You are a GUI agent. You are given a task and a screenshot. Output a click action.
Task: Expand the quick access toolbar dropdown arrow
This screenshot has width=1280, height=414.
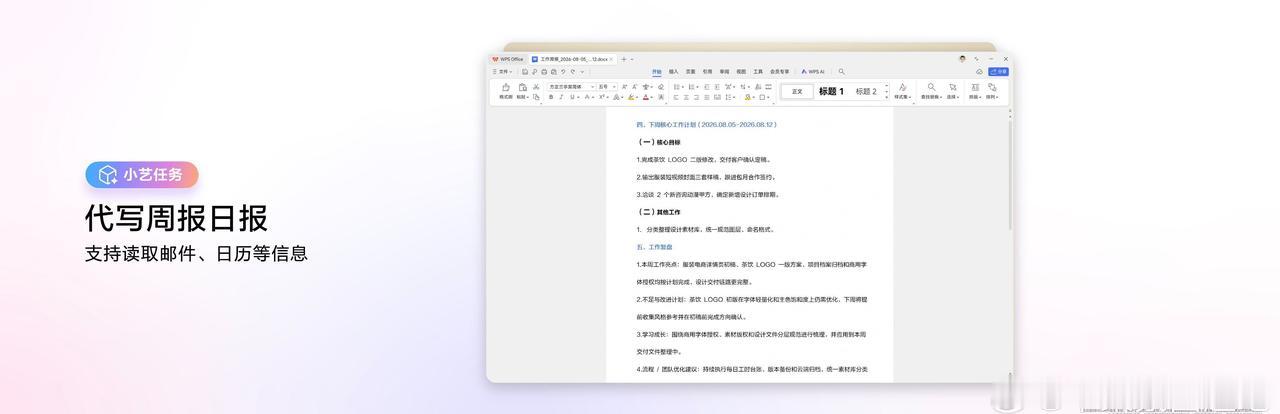[x=582, y=72]
